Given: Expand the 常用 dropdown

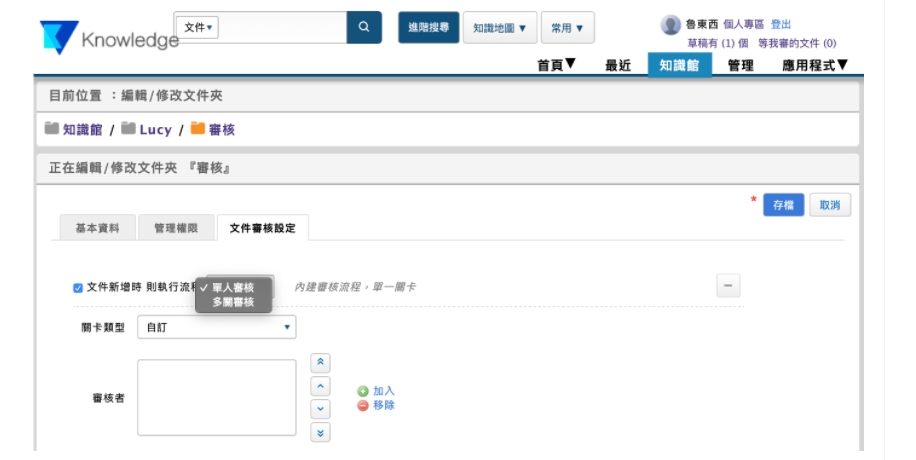Looking at the screenshot, I should coord(568,28).
